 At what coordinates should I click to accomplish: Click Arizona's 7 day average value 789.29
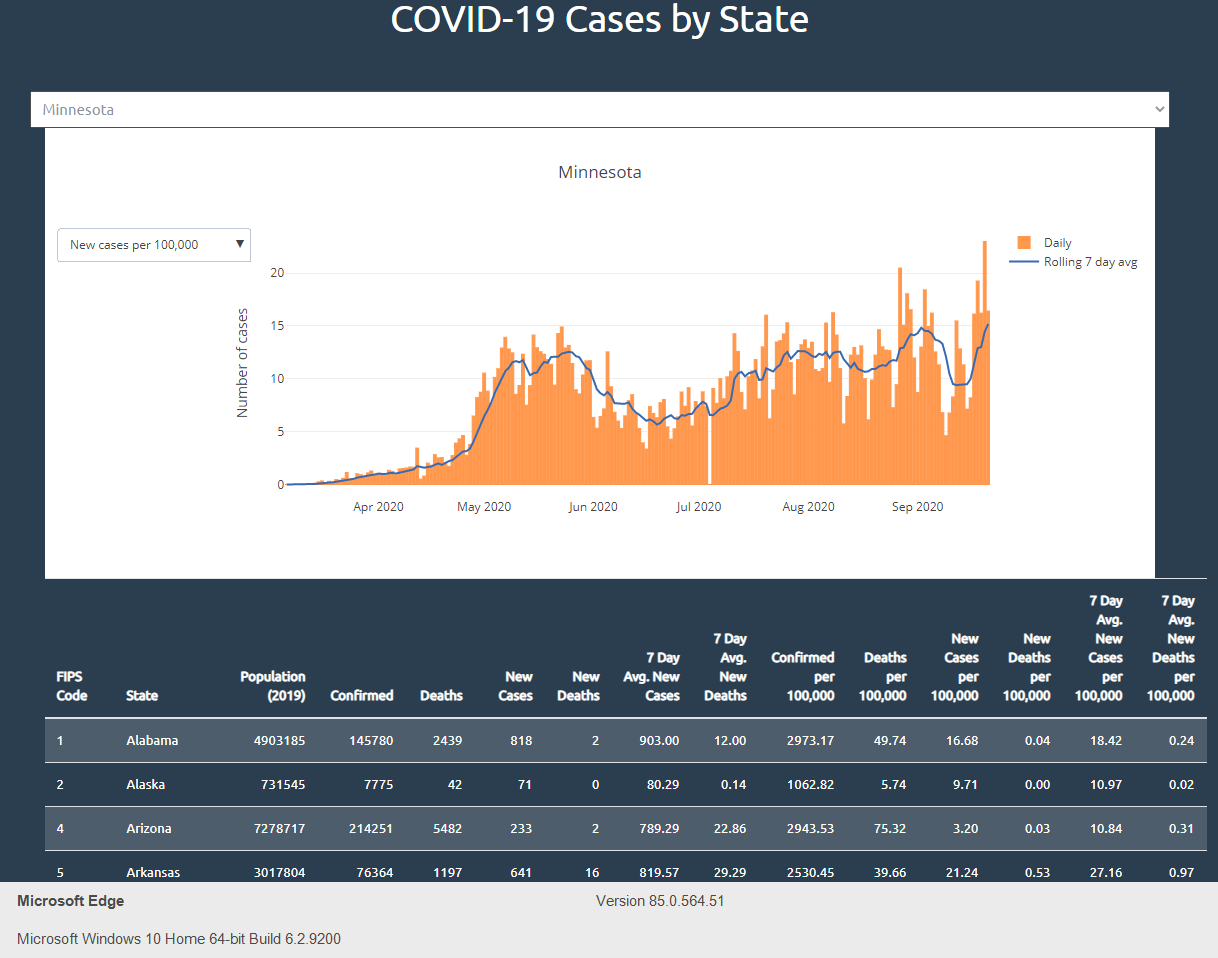click(x=659, y=829)
